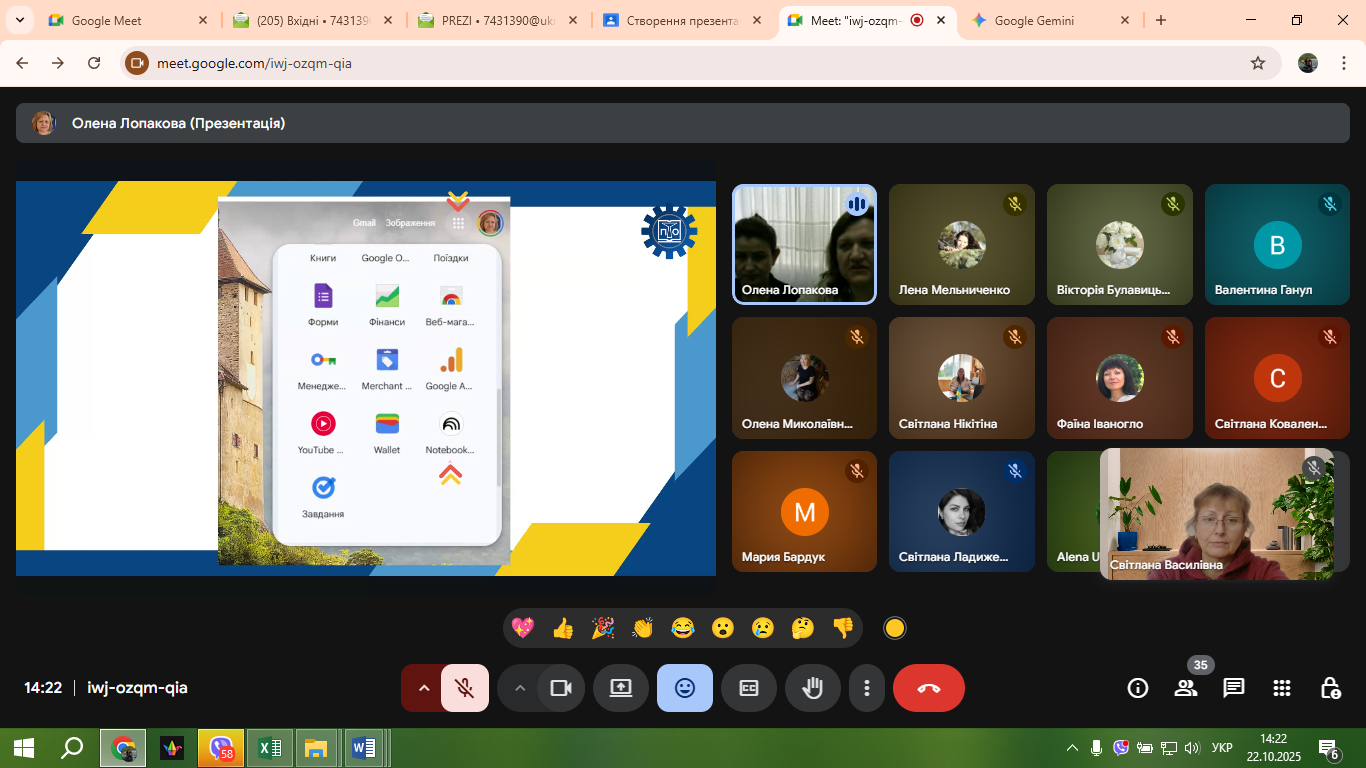The width and height of the screenshot is (1366, 768).
Task: Send the thumbs up reaction
Action: click(x=563, y=628)
